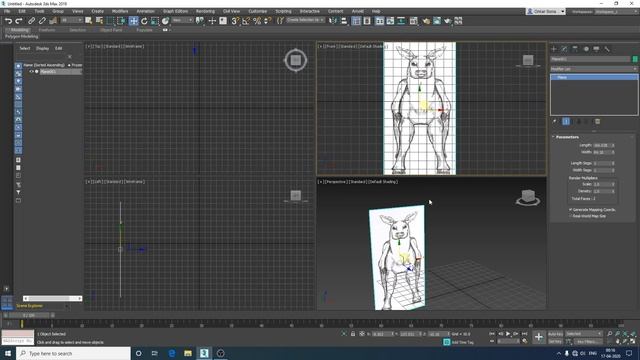Open the Motion panel tab icon
This screenshot has height=360, width=640.
tap(586, 49)
